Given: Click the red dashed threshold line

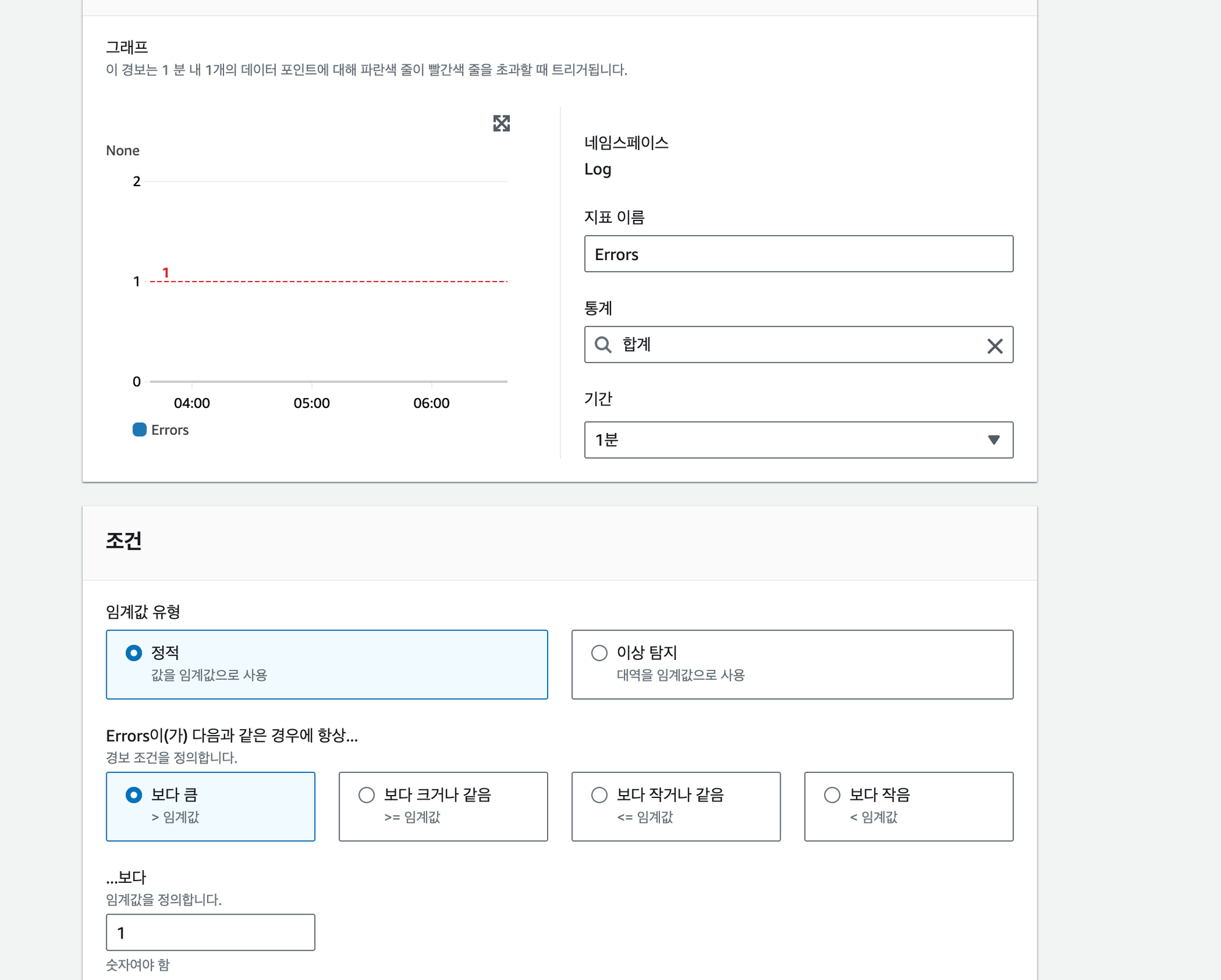Looking at the screenshot, I should 330,281.
